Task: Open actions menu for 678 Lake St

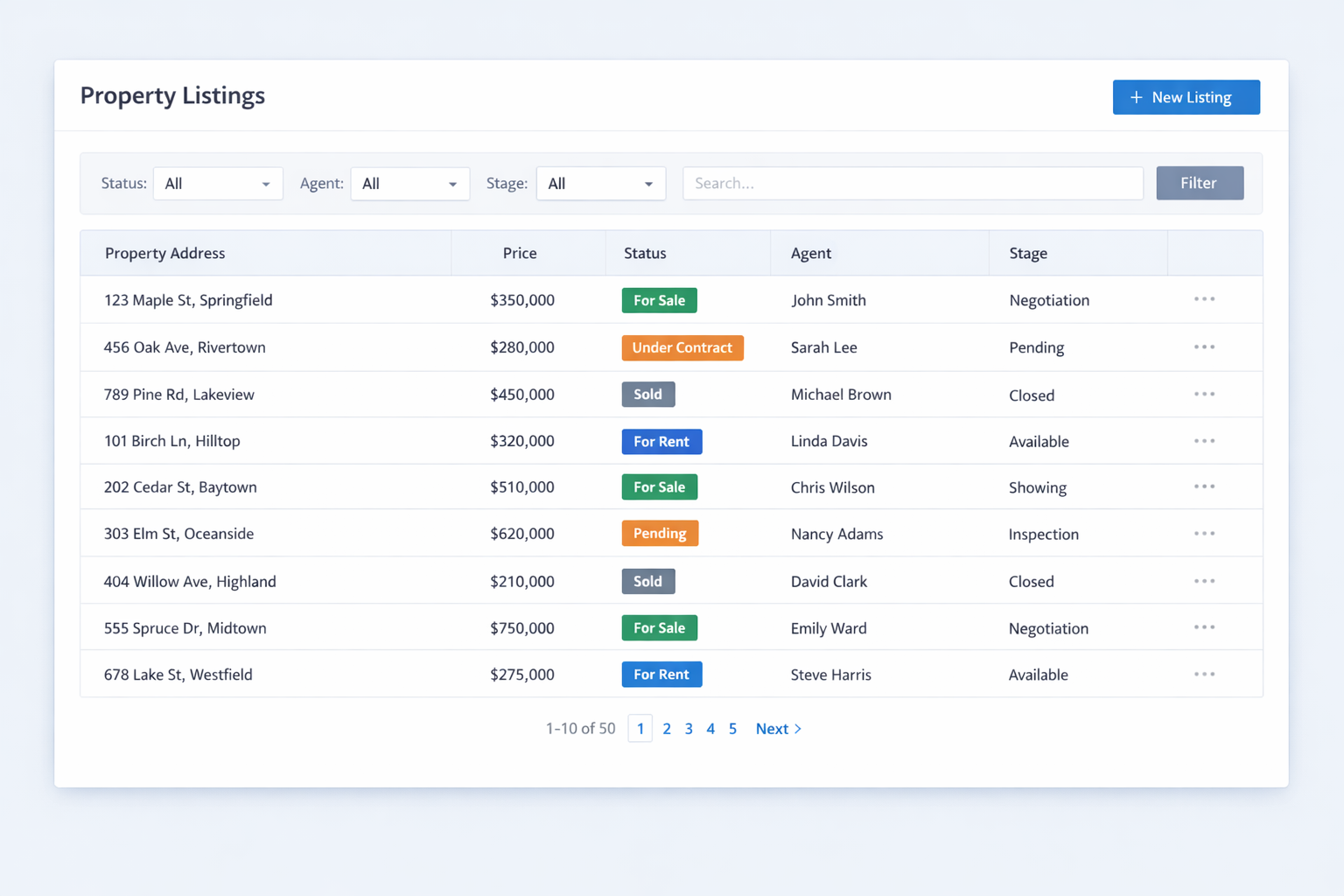Action: pyautogui.click(x=1204, y=674)
